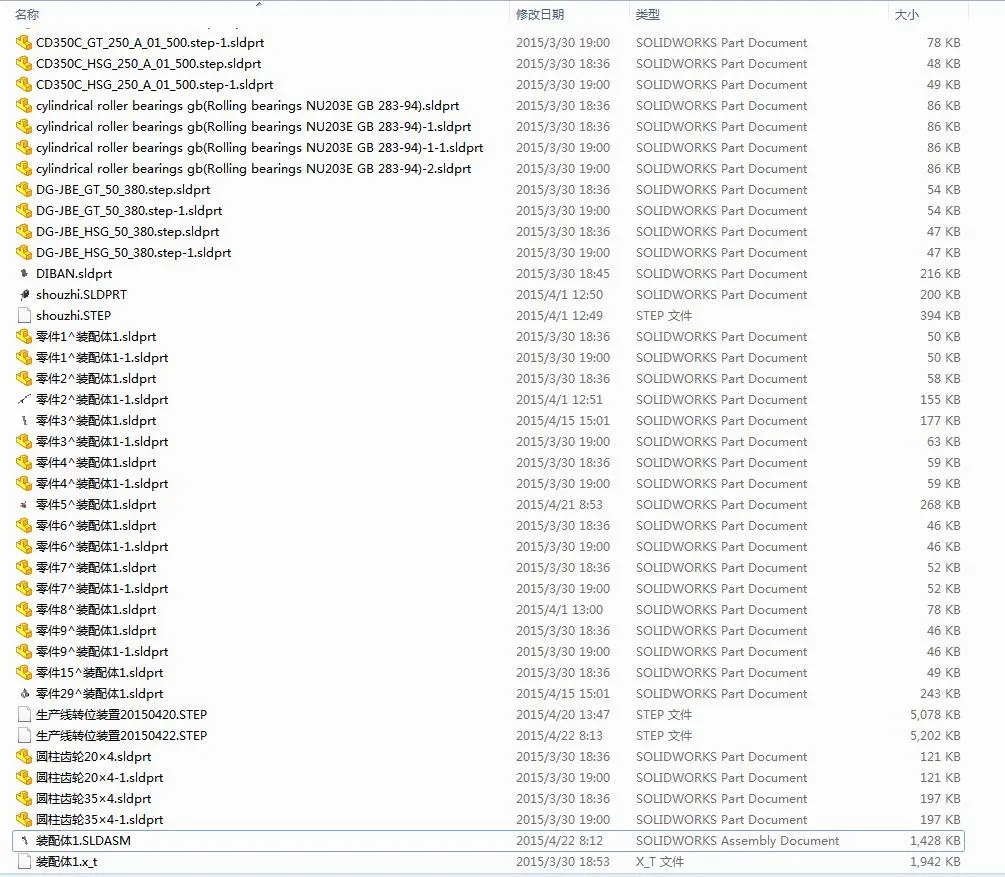The image size is (1005, 877).
Task: Click the preview icon of 零件3^装配体1.sldprt
Action: [x=24, y=421]
